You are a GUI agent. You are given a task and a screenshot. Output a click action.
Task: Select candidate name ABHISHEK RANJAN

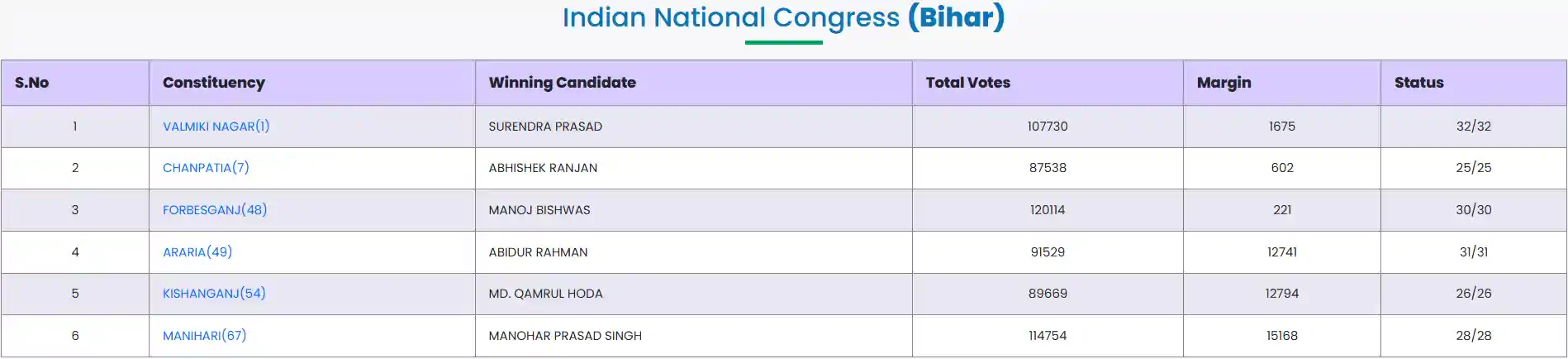543,168
